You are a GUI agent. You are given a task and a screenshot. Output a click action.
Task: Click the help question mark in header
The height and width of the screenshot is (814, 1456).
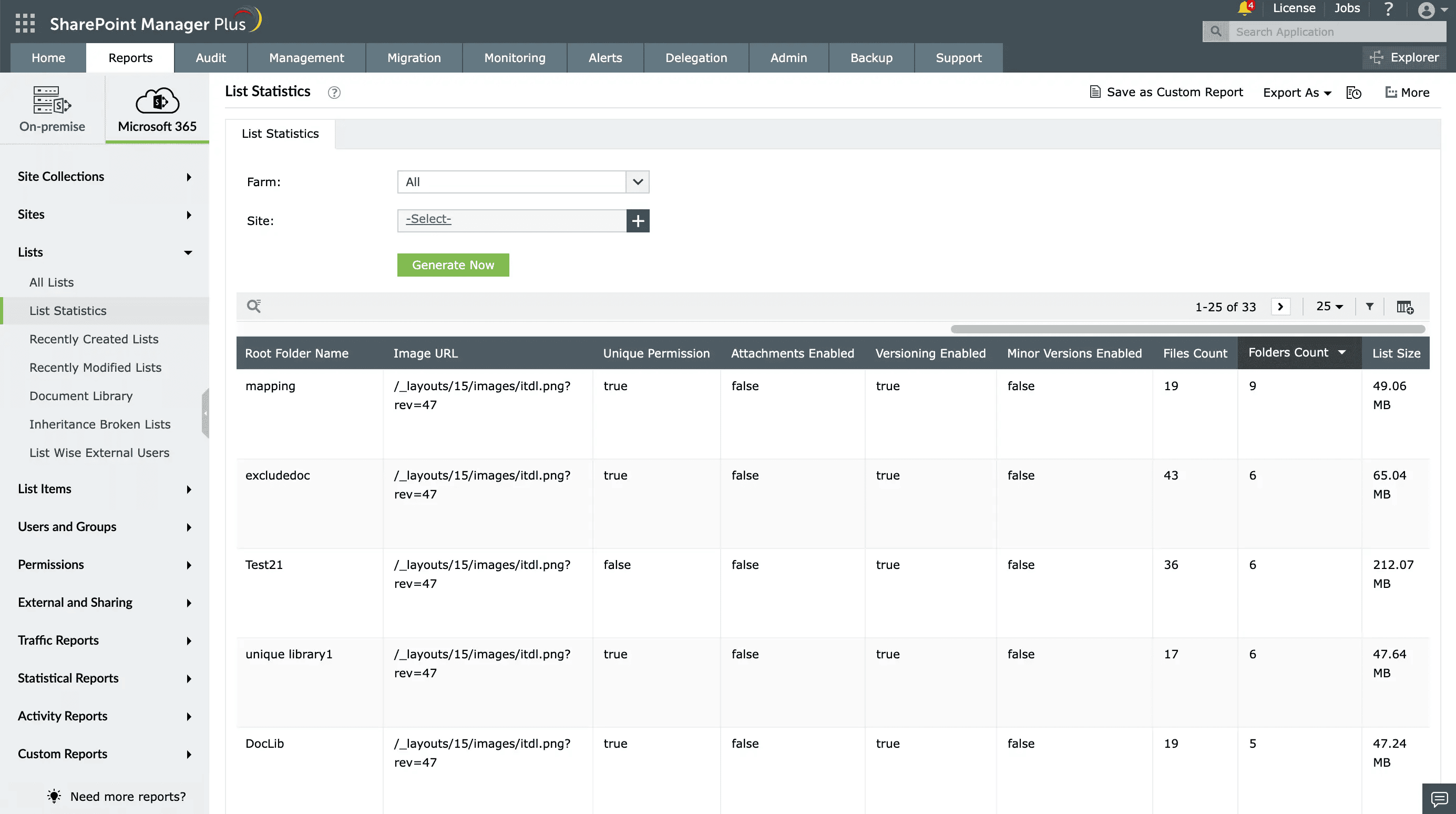tap(1389, 8)
